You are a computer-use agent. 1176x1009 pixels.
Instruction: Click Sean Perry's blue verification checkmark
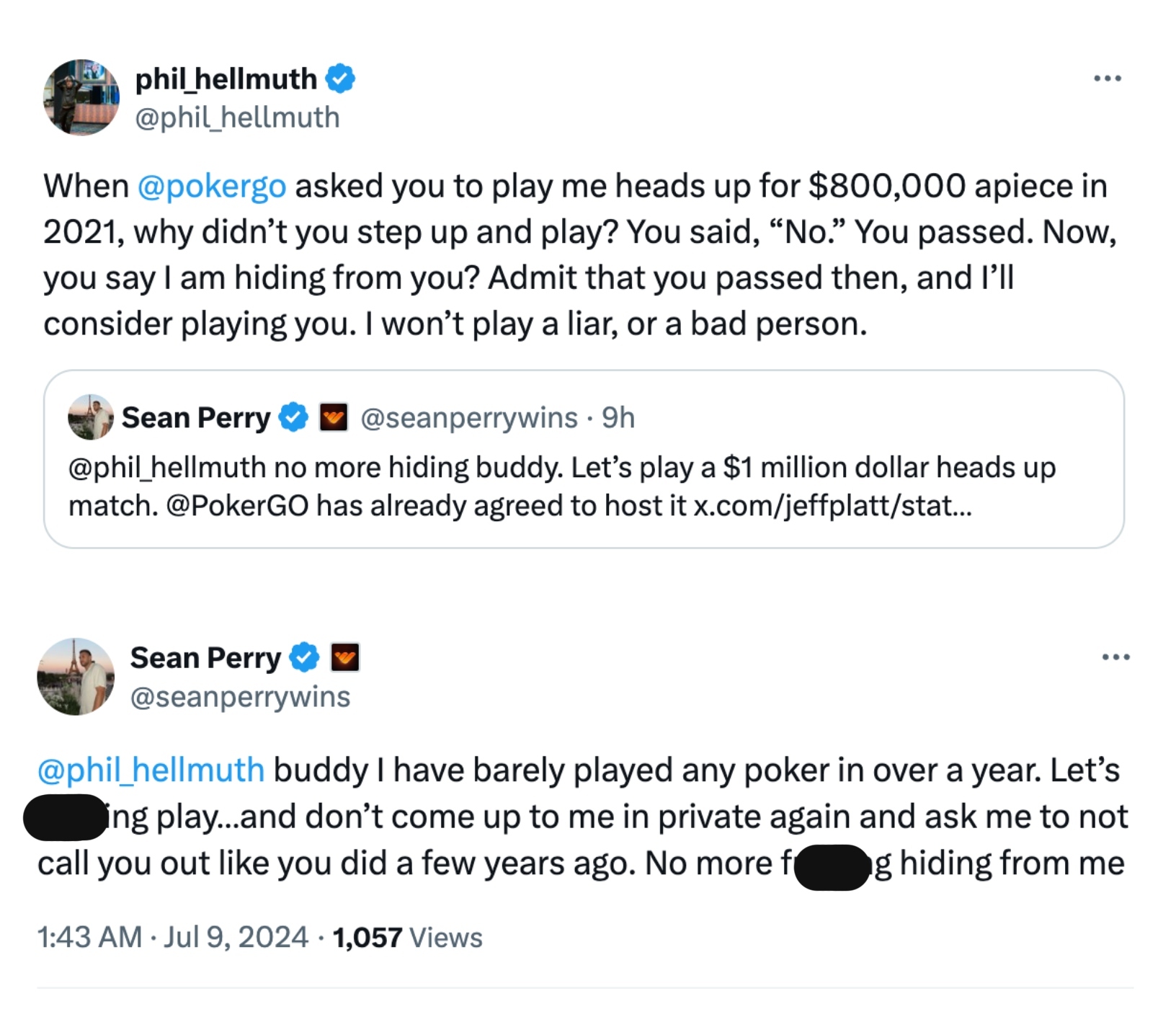click(305, 657)
